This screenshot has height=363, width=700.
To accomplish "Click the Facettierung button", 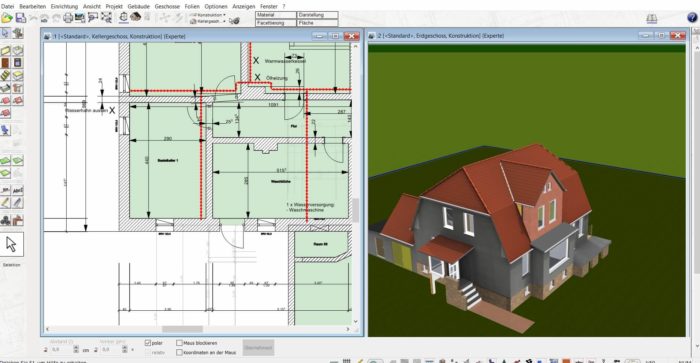I will 276,23.
